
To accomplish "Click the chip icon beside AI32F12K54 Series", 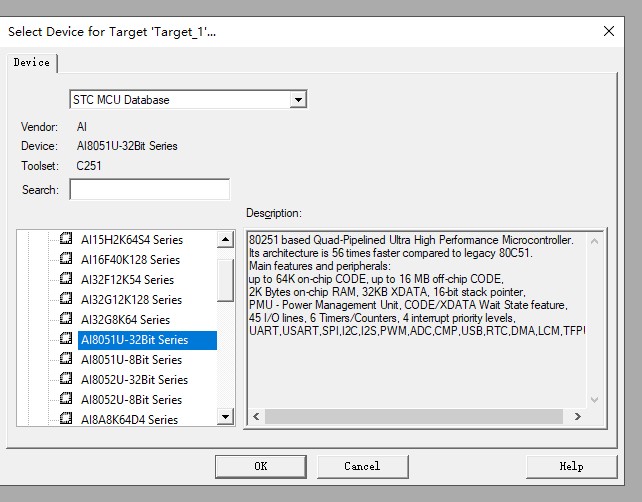I will pyautogui.click(x=66, y=278).
